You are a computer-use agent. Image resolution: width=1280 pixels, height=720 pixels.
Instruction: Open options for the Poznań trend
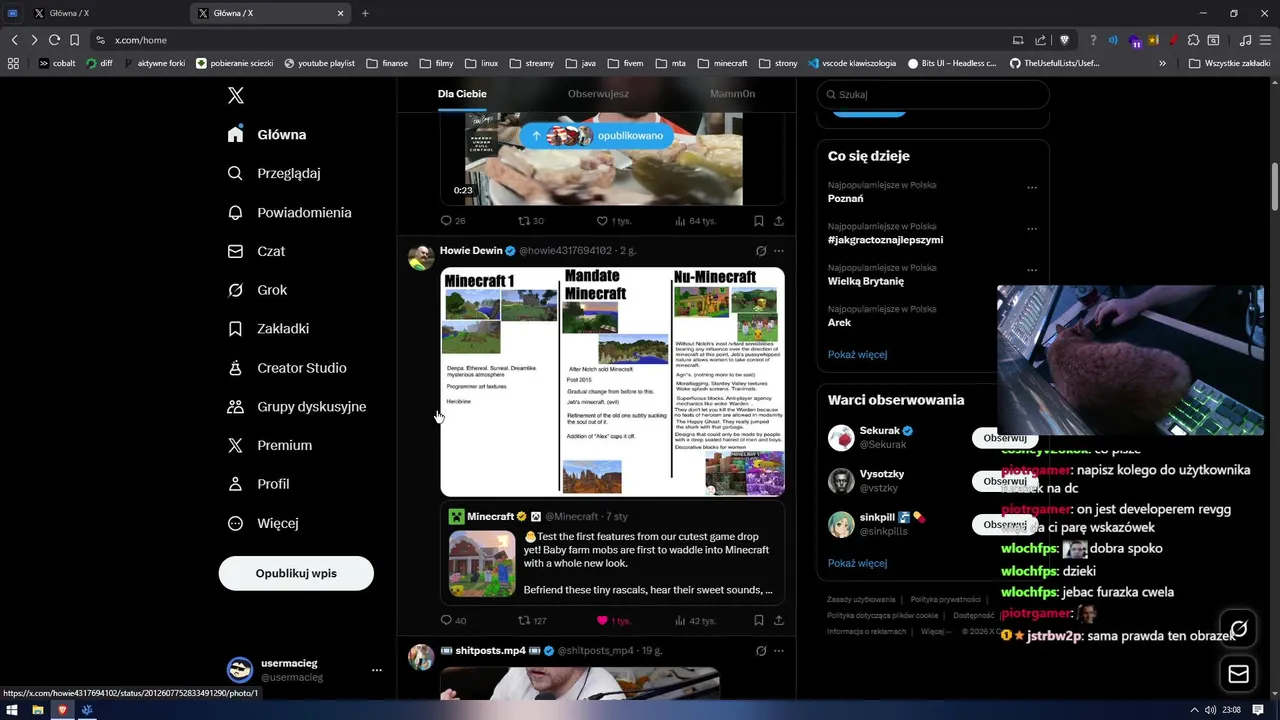click(x=1032, y=187)
